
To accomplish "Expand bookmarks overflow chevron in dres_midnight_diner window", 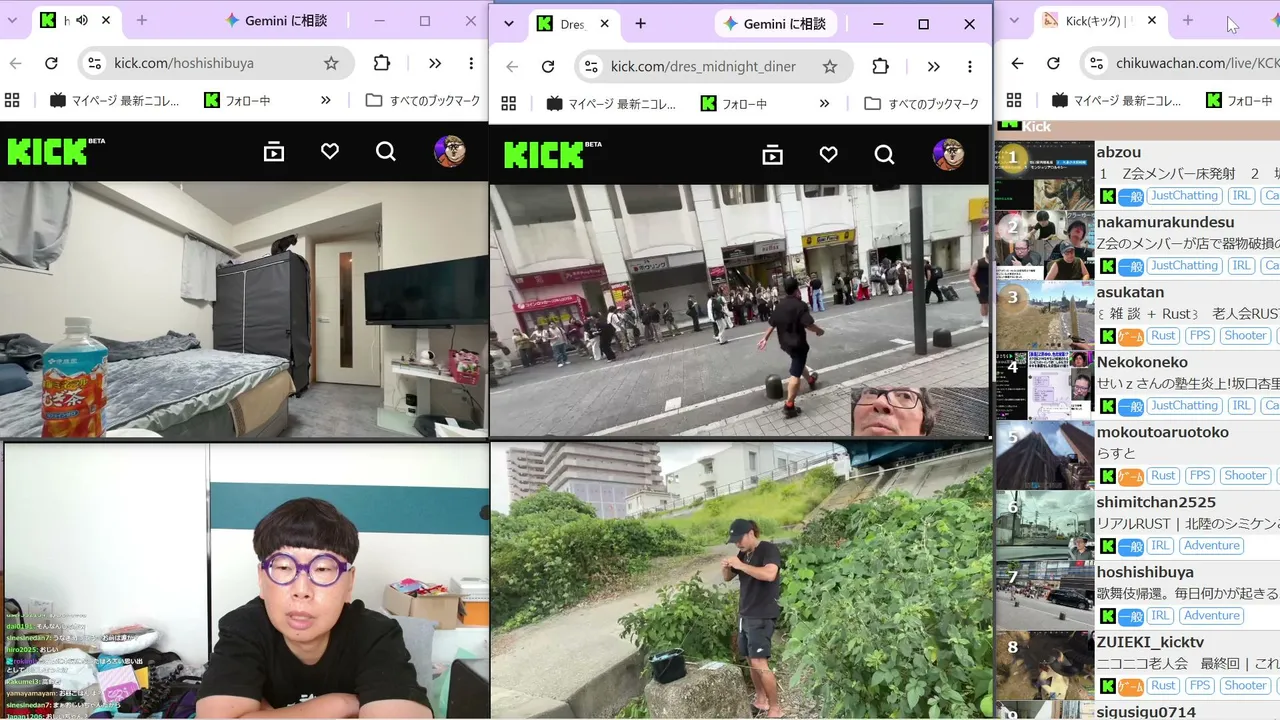I will click(824, 104).
